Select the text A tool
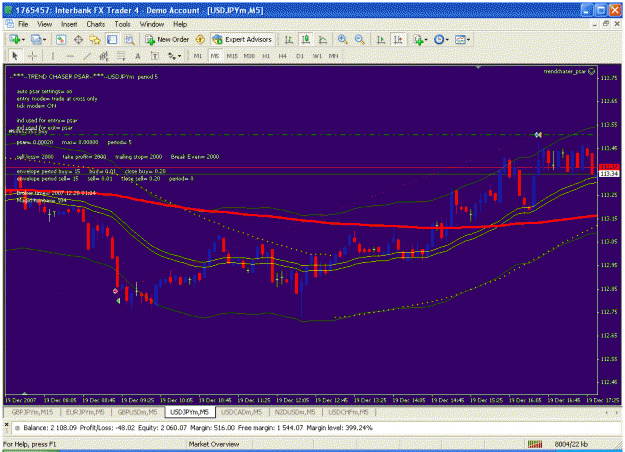625x452 pixels. pos(138,56)
